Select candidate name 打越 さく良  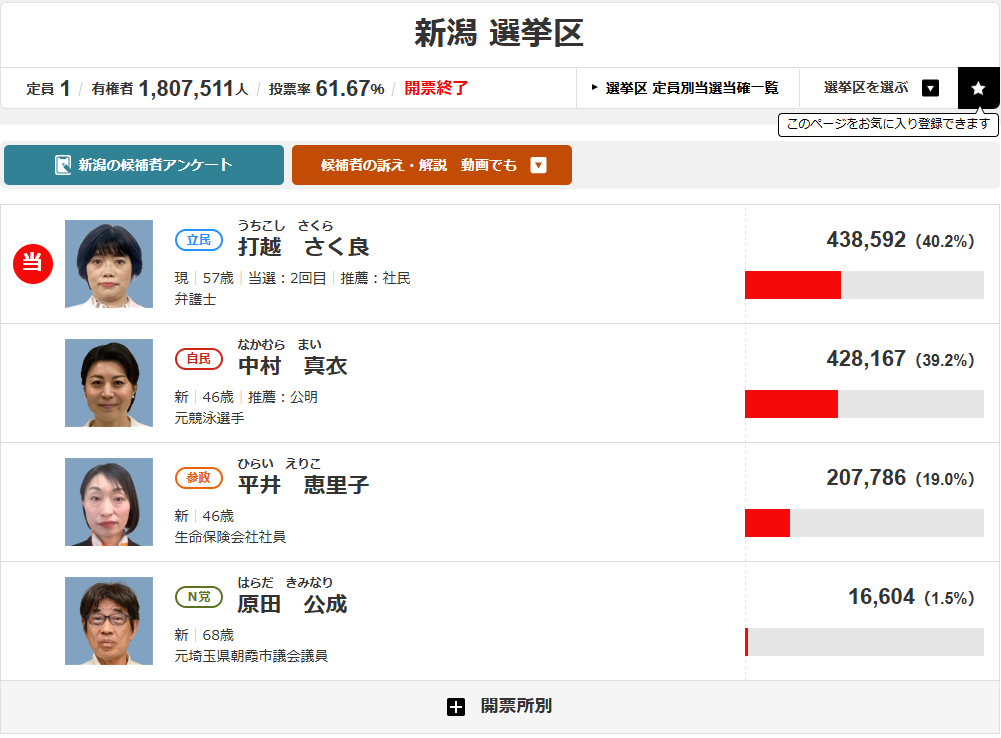pyautogui.click(x=303, y=246)
